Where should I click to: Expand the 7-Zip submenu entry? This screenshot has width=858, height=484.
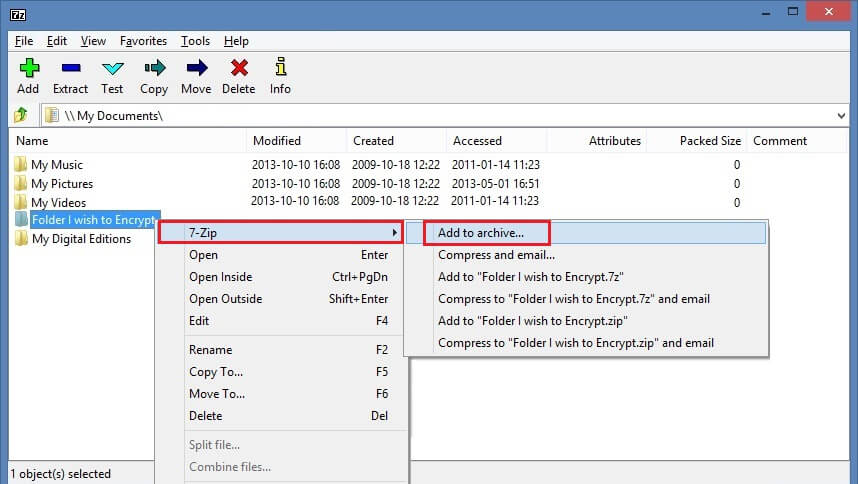coord(280,233)
